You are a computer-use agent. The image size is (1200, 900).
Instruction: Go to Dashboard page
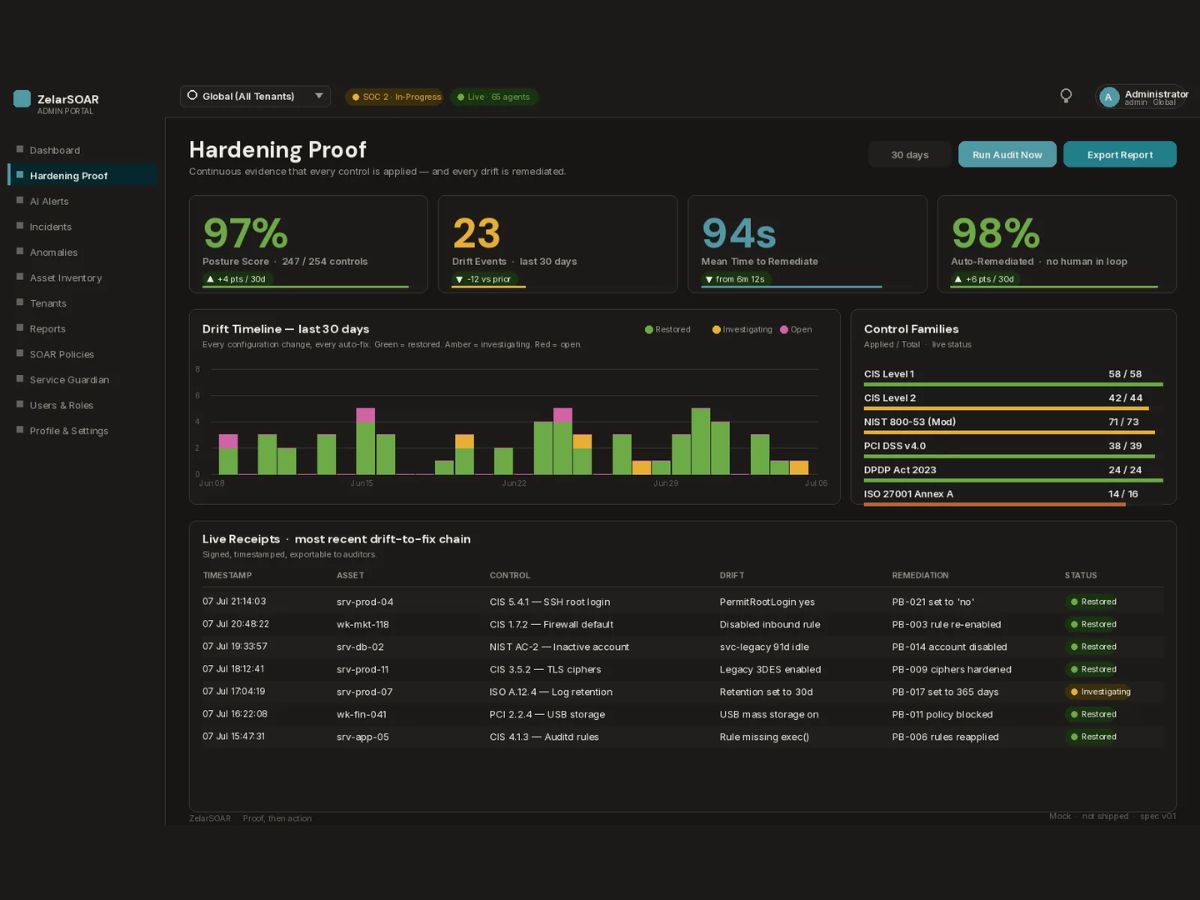click(55, 150)
